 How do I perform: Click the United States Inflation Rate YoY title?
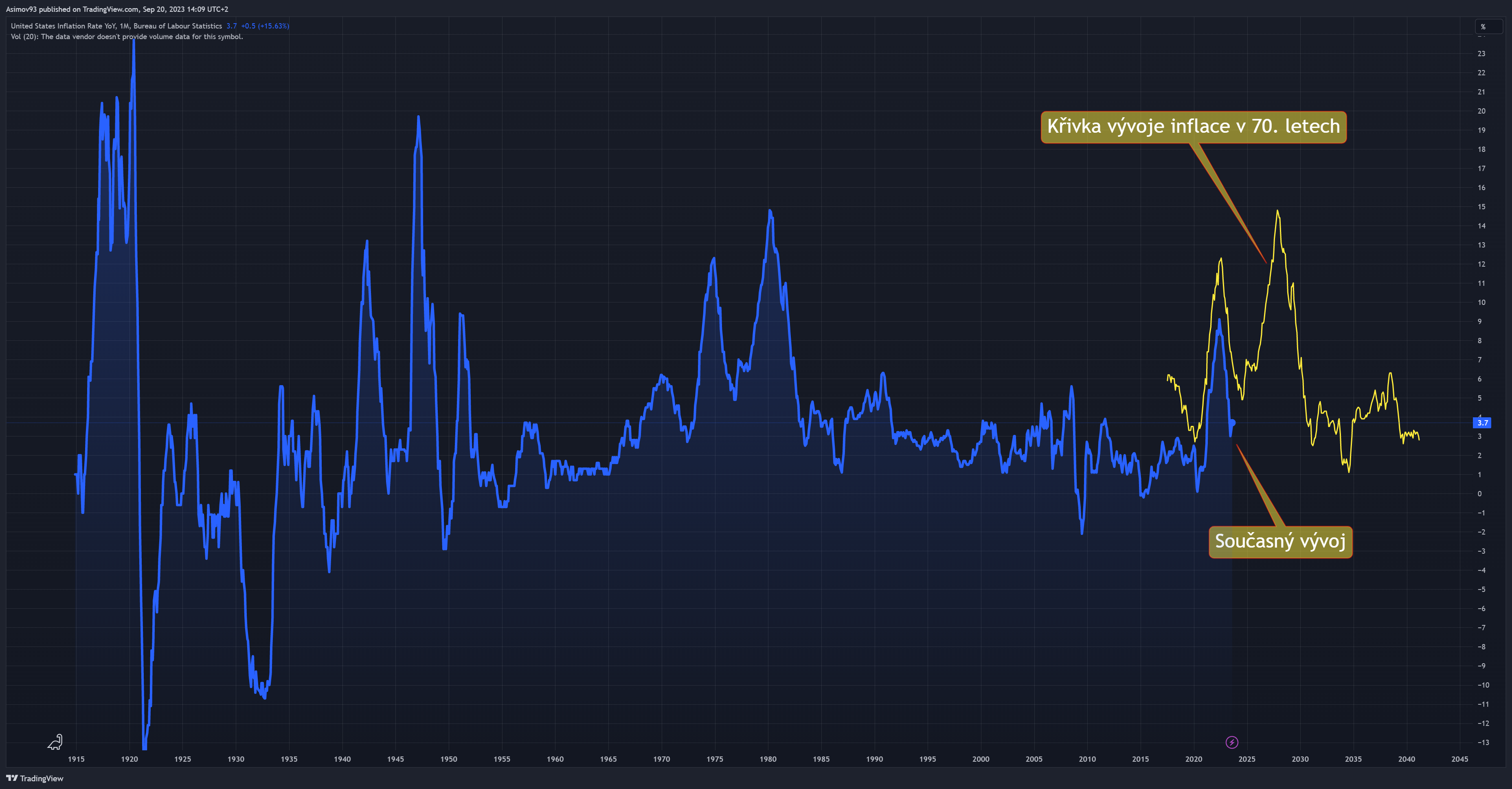point(116,26)
